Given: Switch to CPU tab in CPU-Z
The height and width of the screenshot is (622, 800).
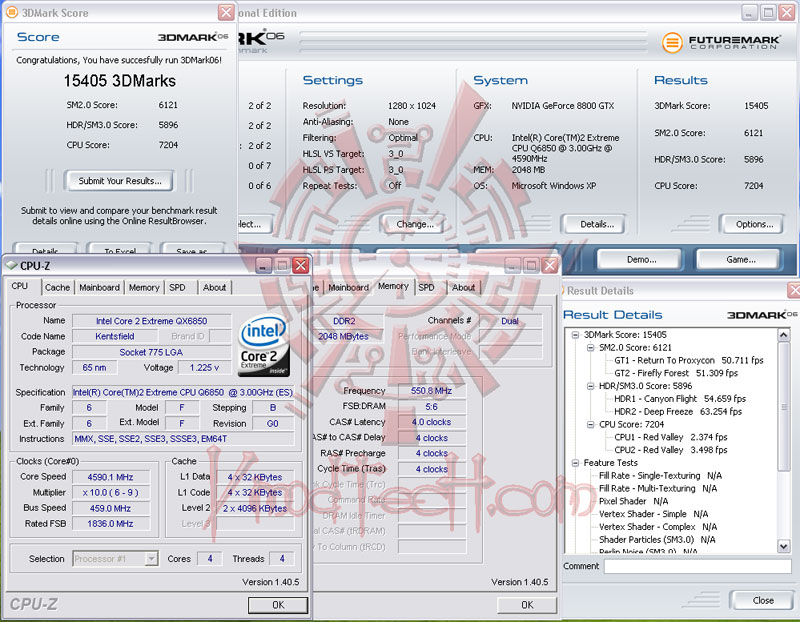Looking at the screenshot, I should point(20,286).
